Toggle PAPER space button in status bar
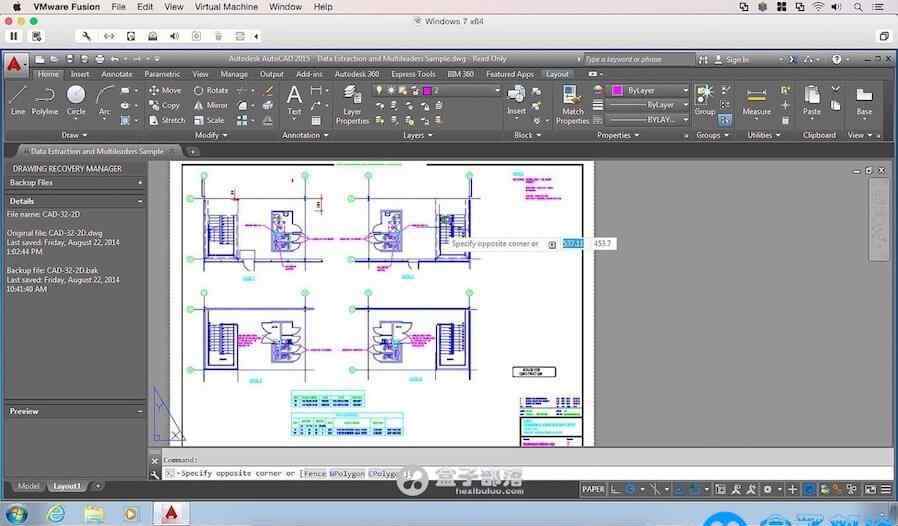 point(593,489)
